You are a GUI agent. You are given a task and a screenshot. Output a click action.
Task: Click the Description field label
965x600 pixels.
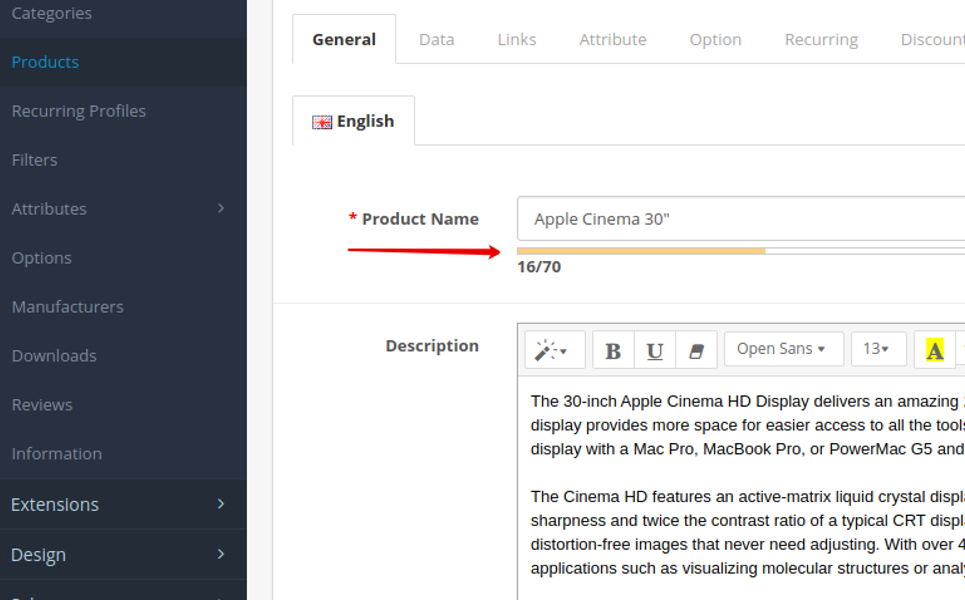point(432,346)
